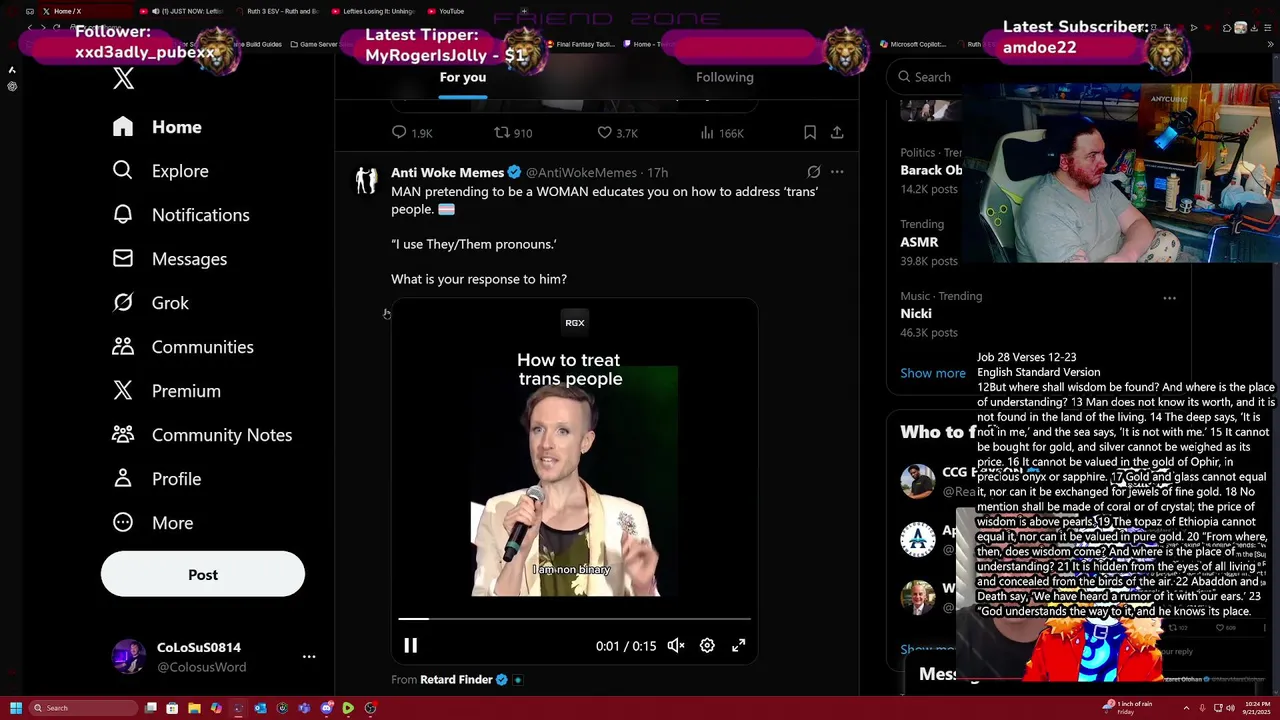1280x720 pixels.
Task: Click the Anti Woke Memes avatar
Action: pyautogui.click(x=367, y=180)
